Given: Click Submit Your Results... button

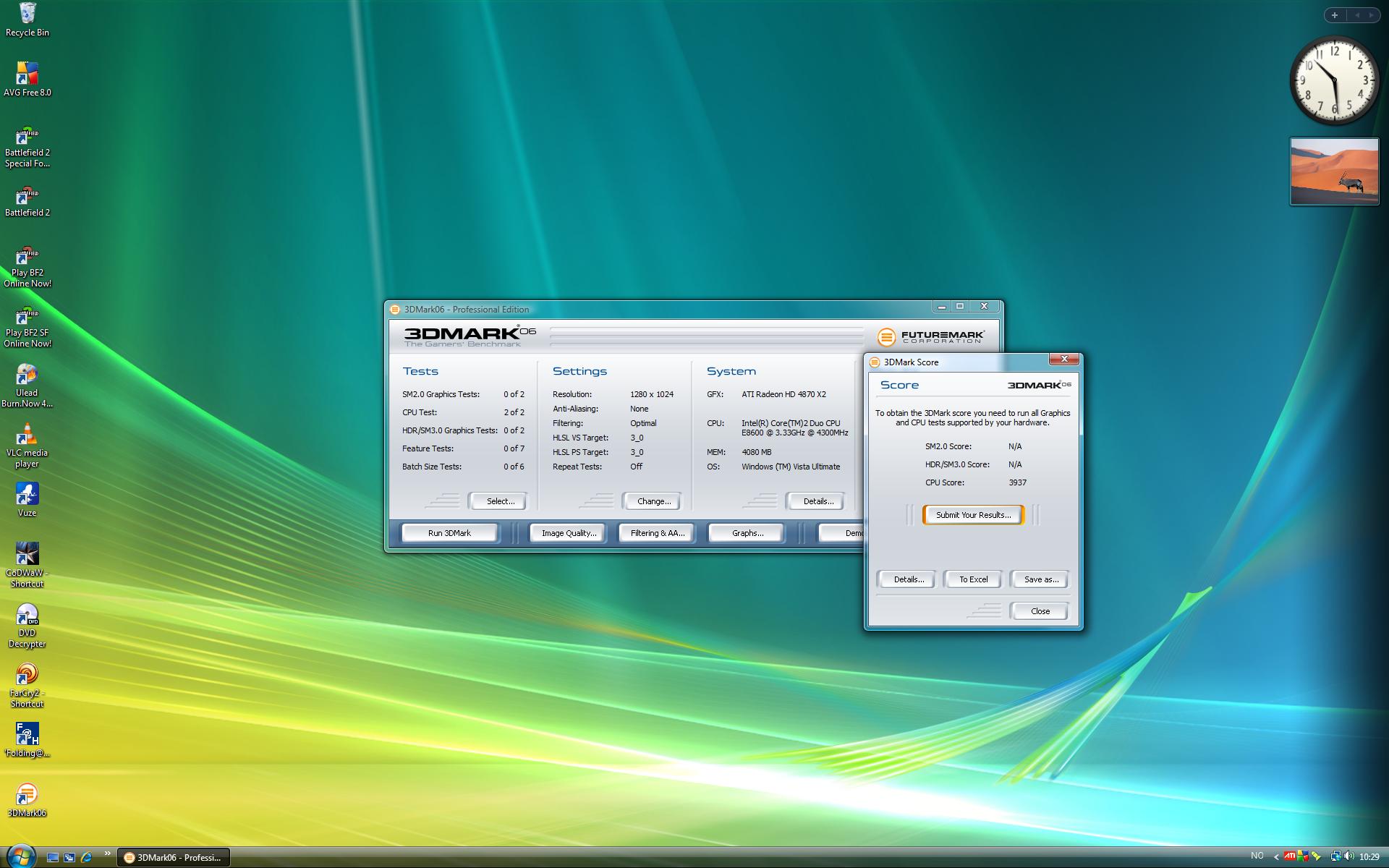Looking at the screenshot, I should 973,515.
